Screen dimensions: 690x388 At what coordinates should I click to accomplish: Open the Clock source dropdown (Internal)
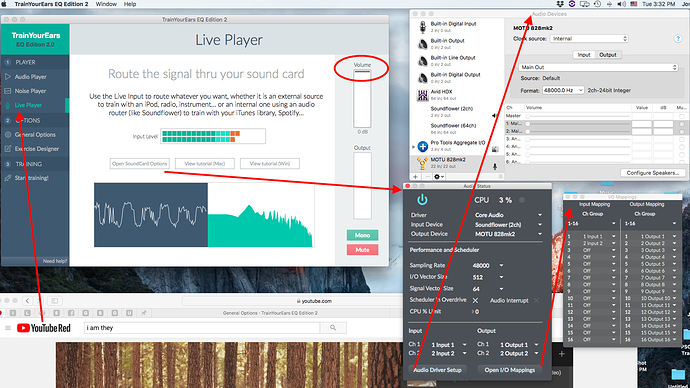tap(589, 39)
